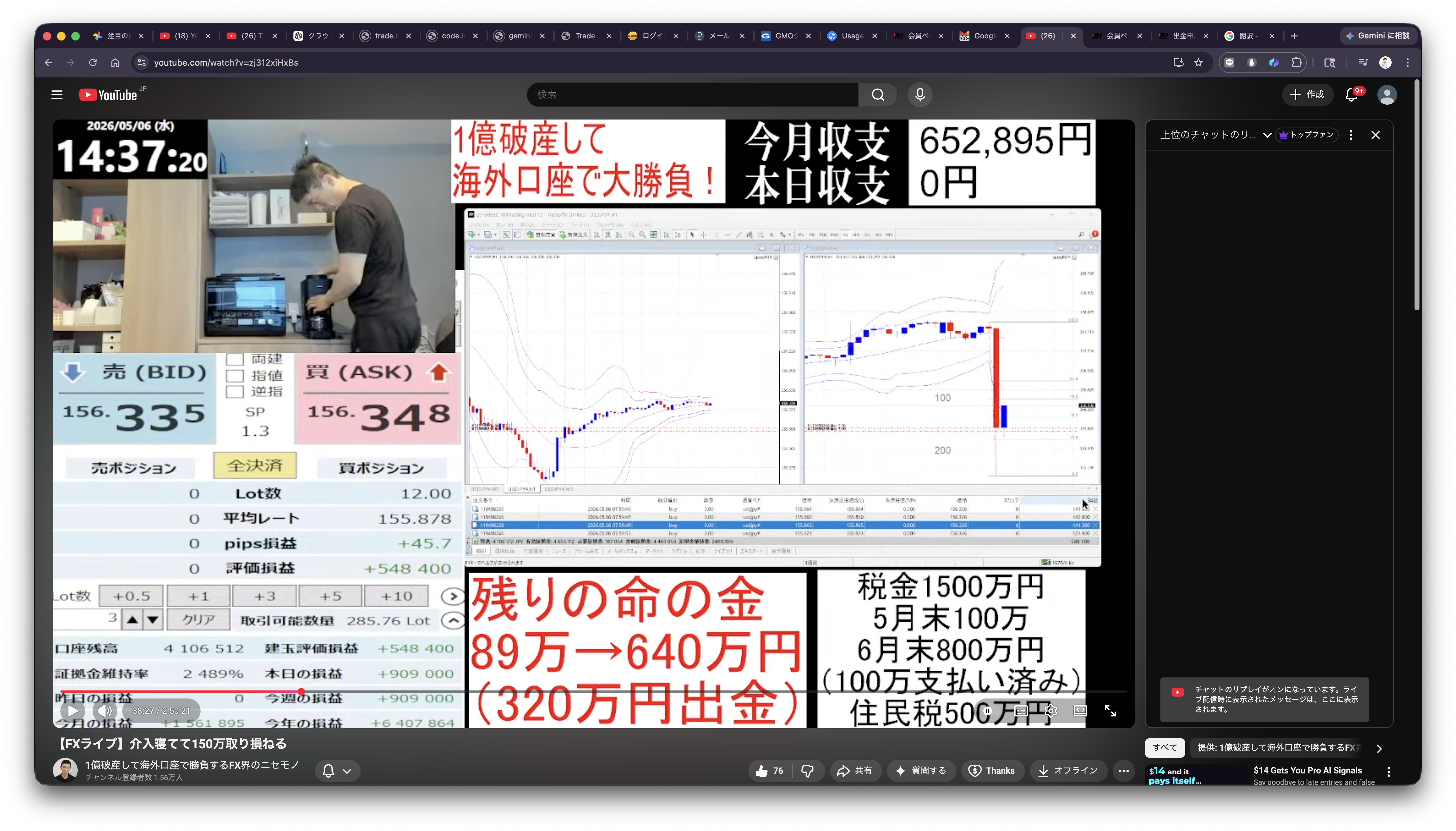
Task: Open the YouTube hamburger guide menu
Action: pos(56,95)
